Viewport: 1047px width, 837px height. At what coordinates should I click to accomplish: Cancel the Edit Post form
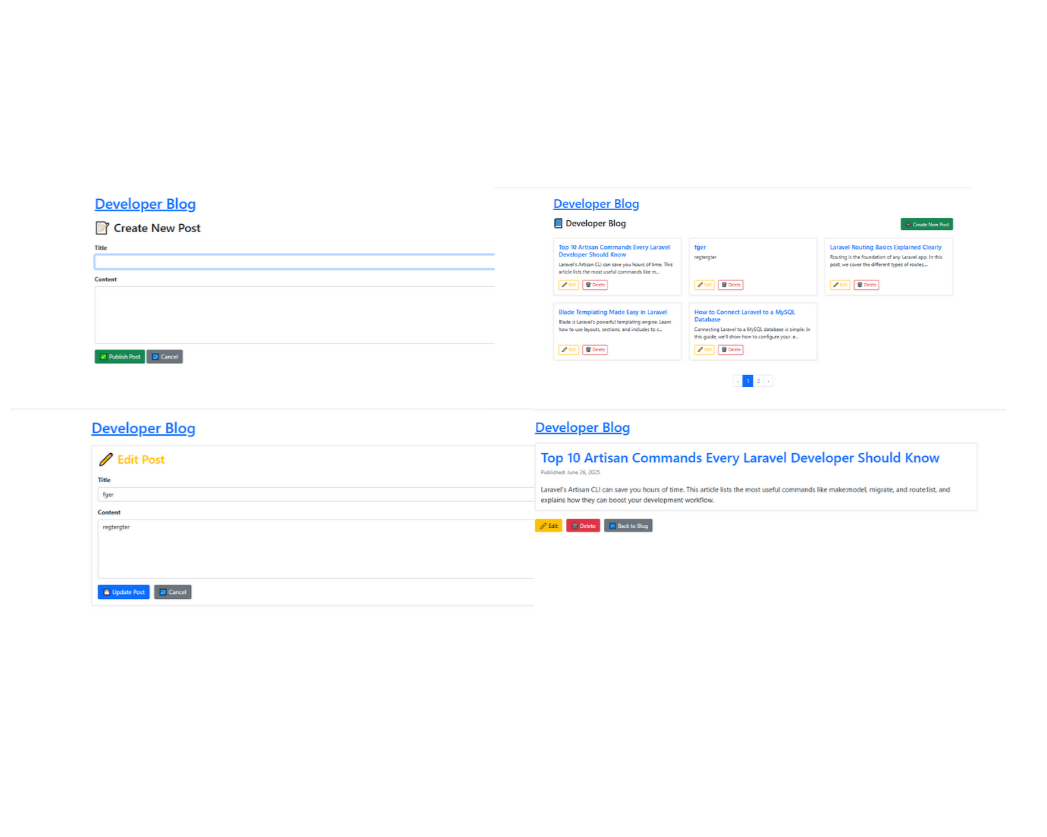pyautogui.click(x=173, y=592)
